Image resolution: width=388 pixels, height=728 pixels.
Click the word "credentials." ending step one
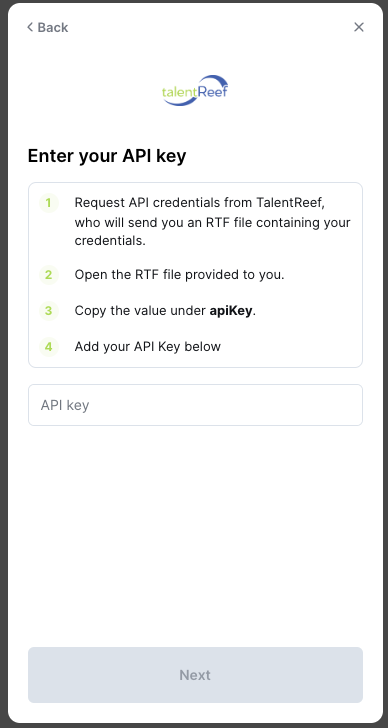[110, 241]
